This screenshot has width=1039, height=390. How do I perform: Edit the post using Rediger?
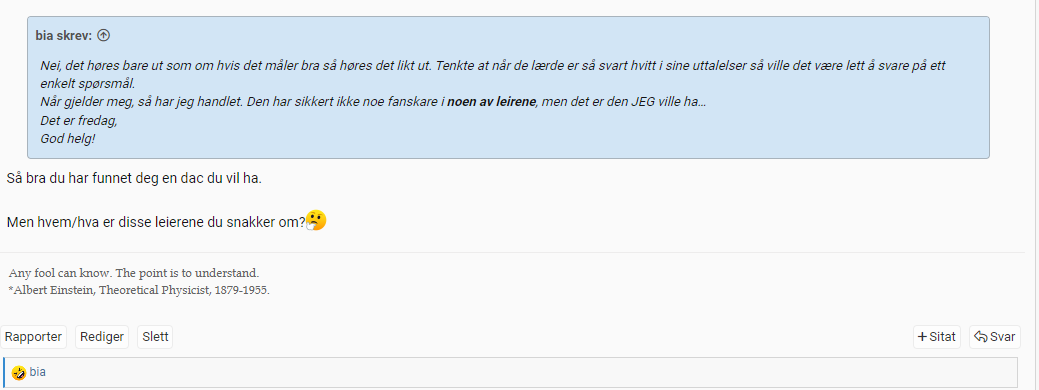point(102,337)
